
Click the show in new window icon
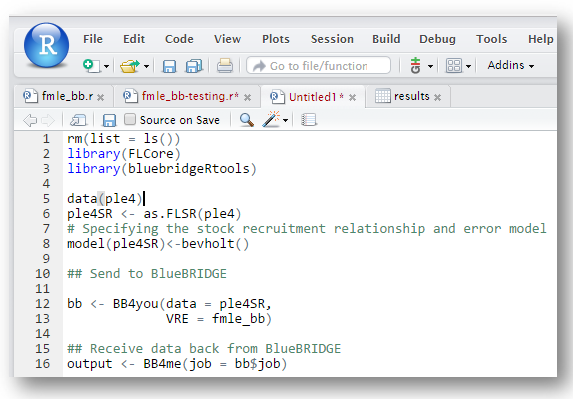[78, 120]
